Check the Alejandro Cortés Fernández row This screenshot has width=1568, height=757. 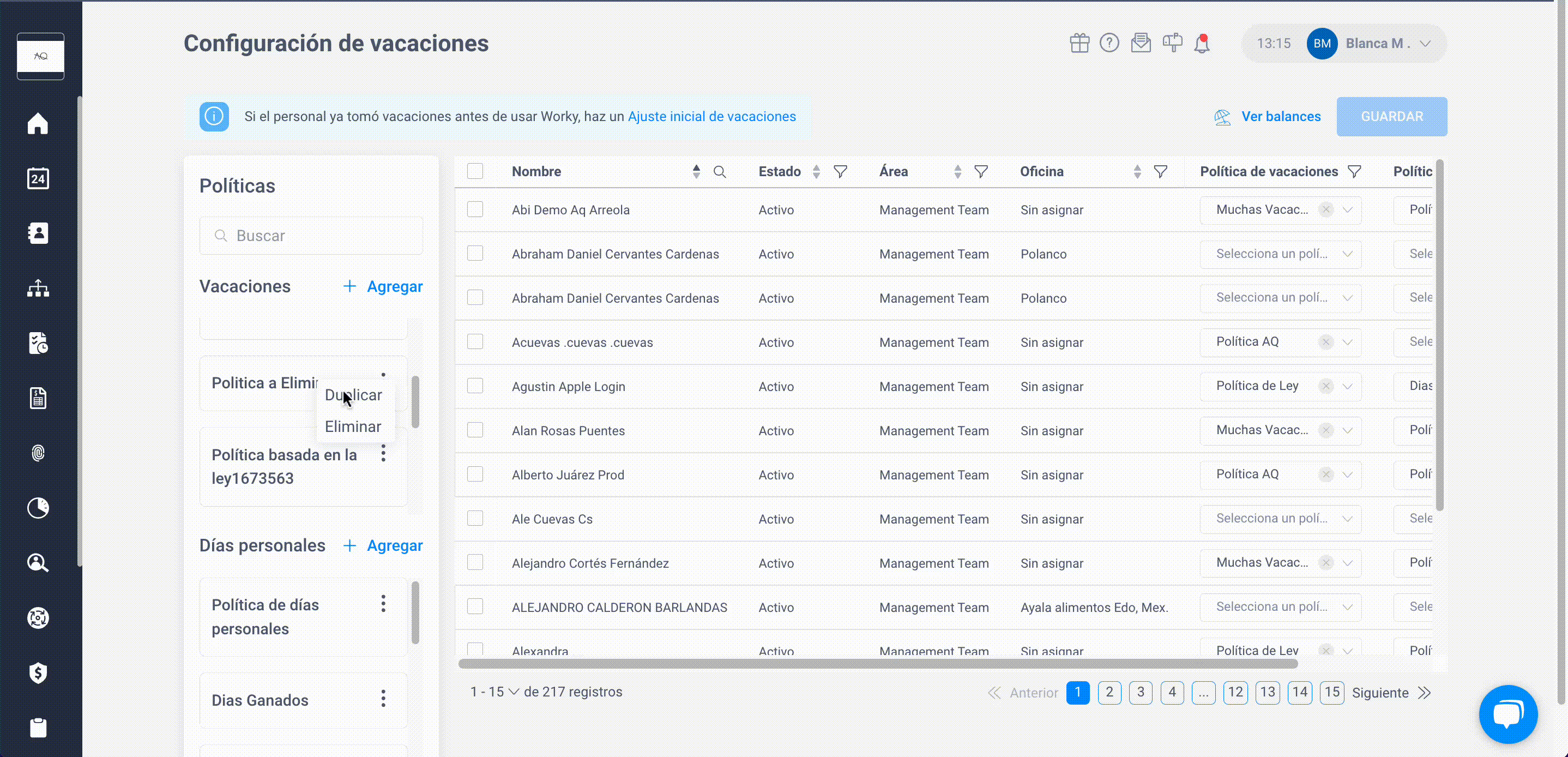point(475,563)
